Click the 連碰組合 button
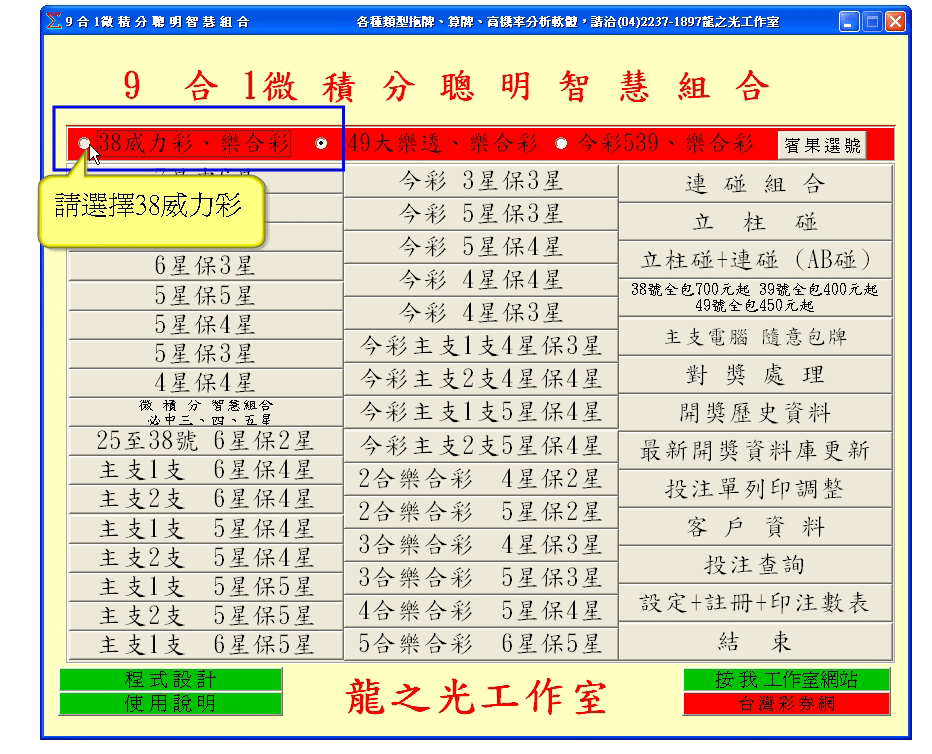 tap(755, 184)
